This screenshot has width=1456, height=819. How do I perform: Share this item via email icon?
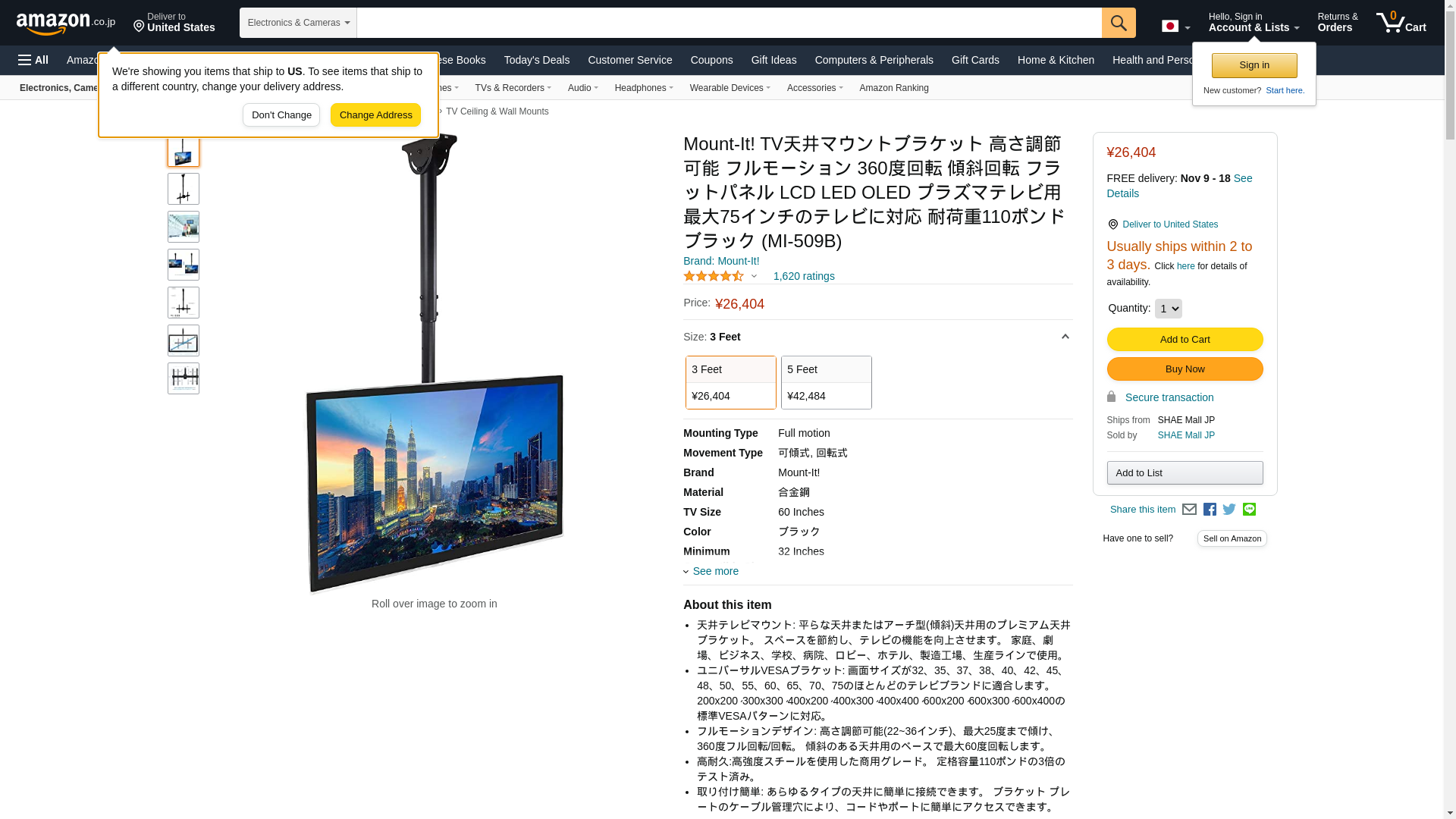coord(1189,510)
